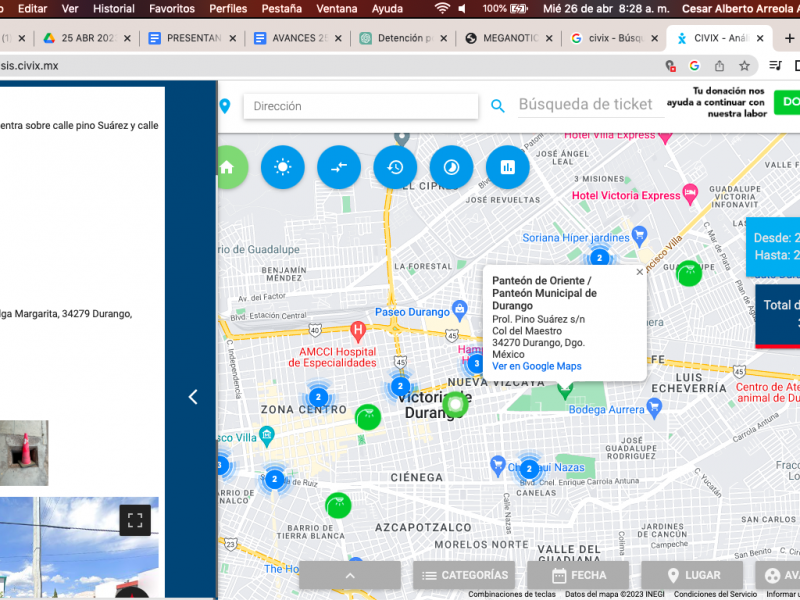
Task: Click the Hotel Victoria Express pin
Action: (690, 194)
